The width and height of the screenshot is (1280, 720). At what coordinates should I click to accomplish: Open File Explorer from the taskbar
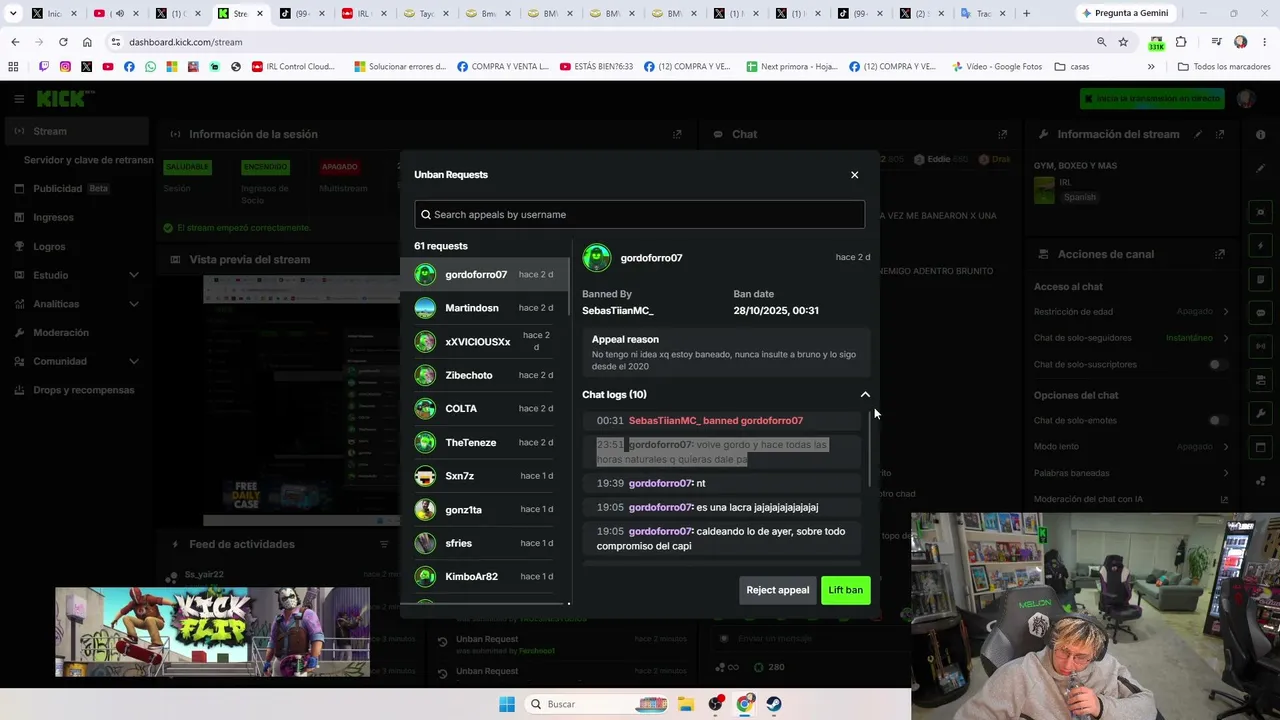686,704
